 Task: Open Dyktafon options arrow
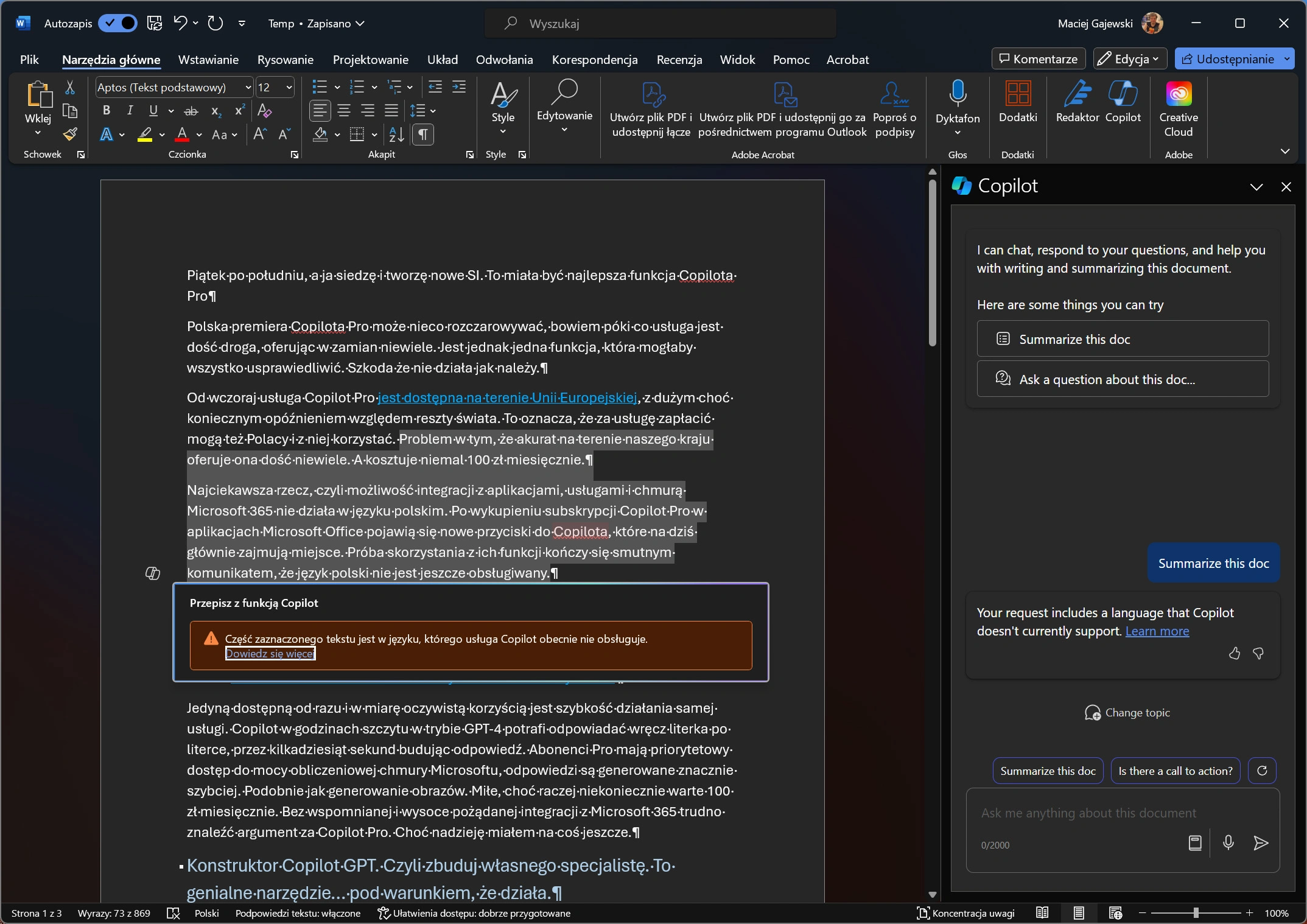958,133
